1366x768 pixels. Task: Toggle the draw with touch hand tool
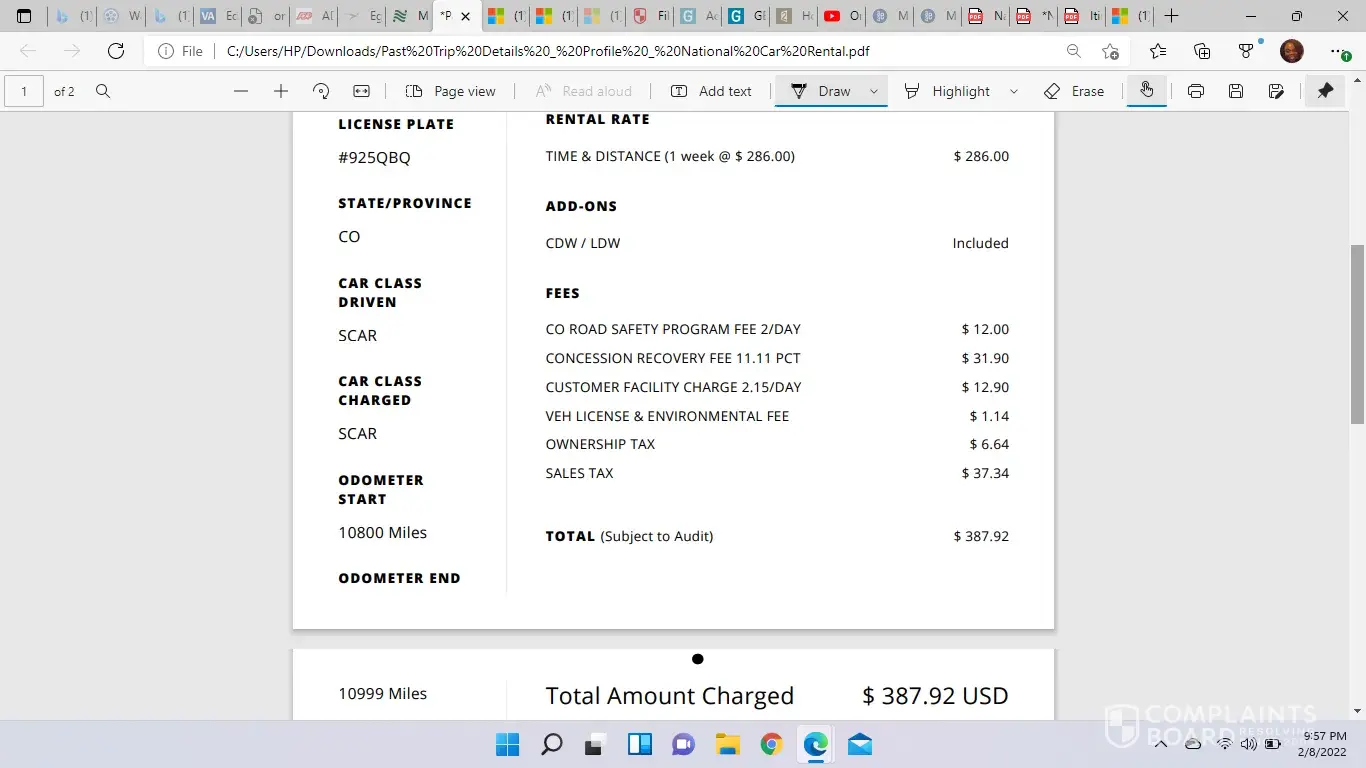click(1146, 91)
